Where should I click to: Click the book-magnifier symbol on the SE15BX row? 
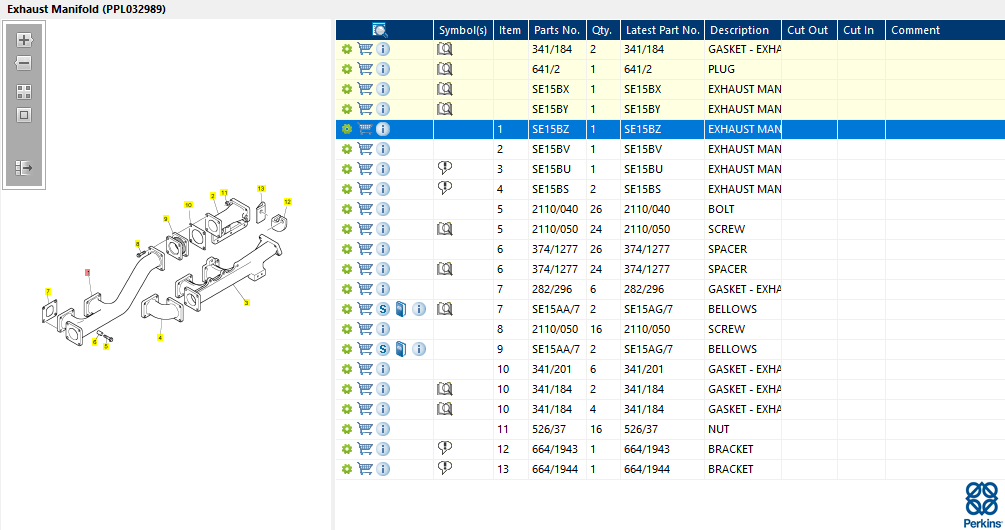(445, 89)
